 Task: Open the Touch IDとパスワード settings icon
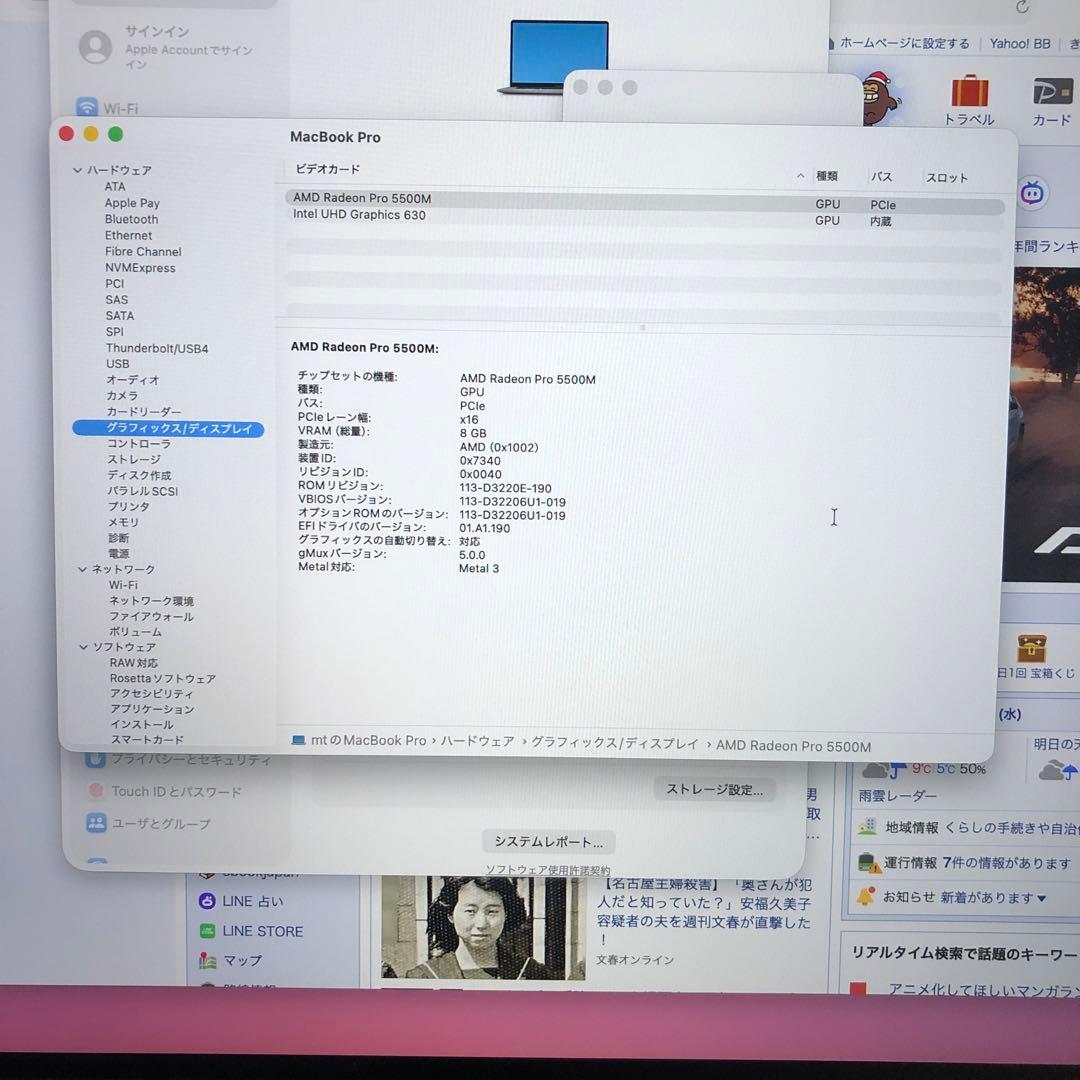pyautogui.click(x=94, y=791)
